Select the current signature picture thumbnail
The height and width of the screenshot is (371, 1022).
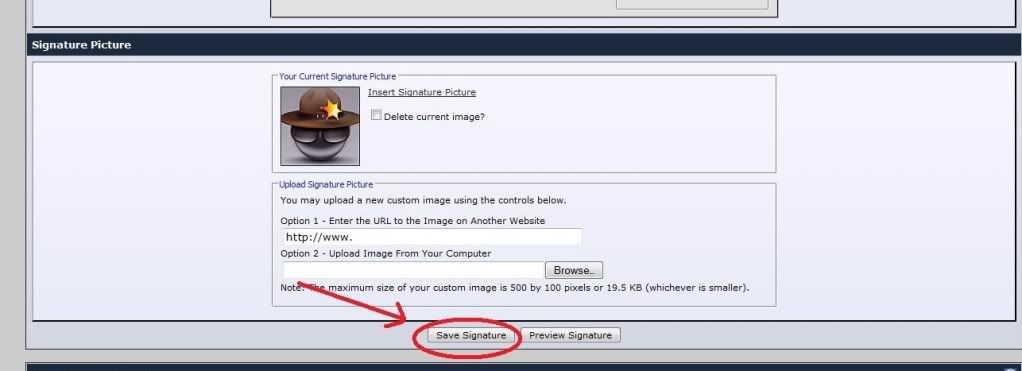tap(320, 126)
